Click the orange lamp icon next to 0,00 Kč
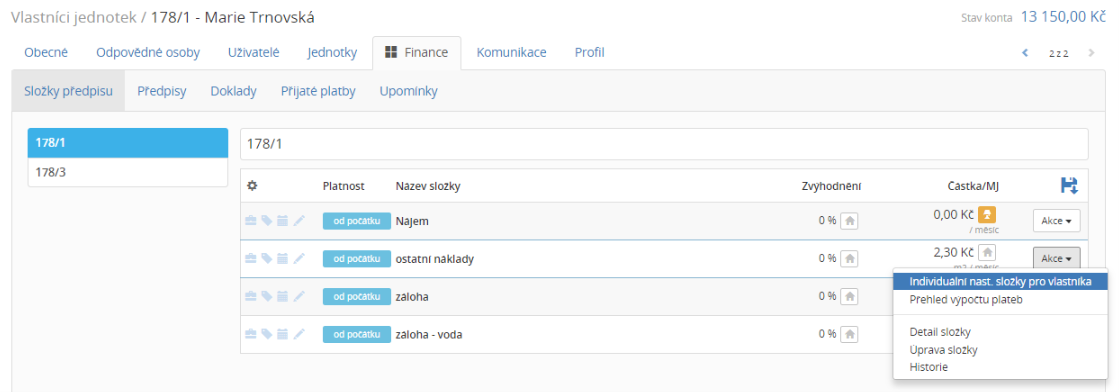 point(986,214)
